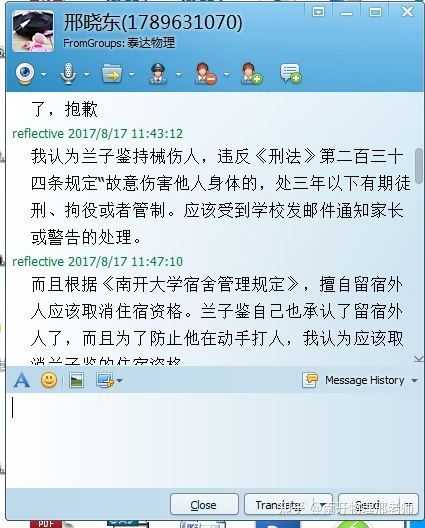This screenshot has height=528, width=425.
Task: Expand the file transfer dropdown arrow
Action: click(132, 74)
